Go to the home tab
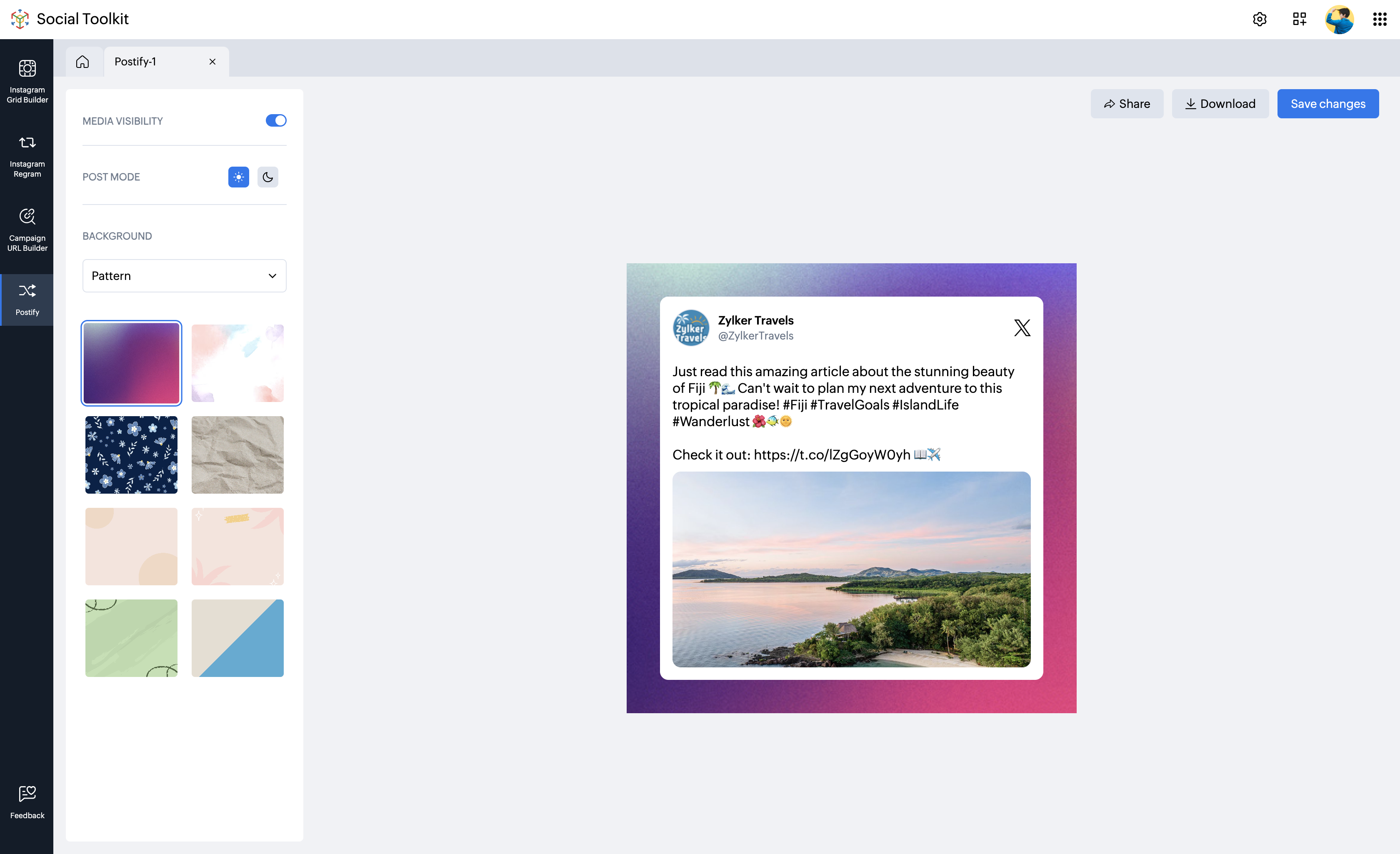 coord(83,61)
